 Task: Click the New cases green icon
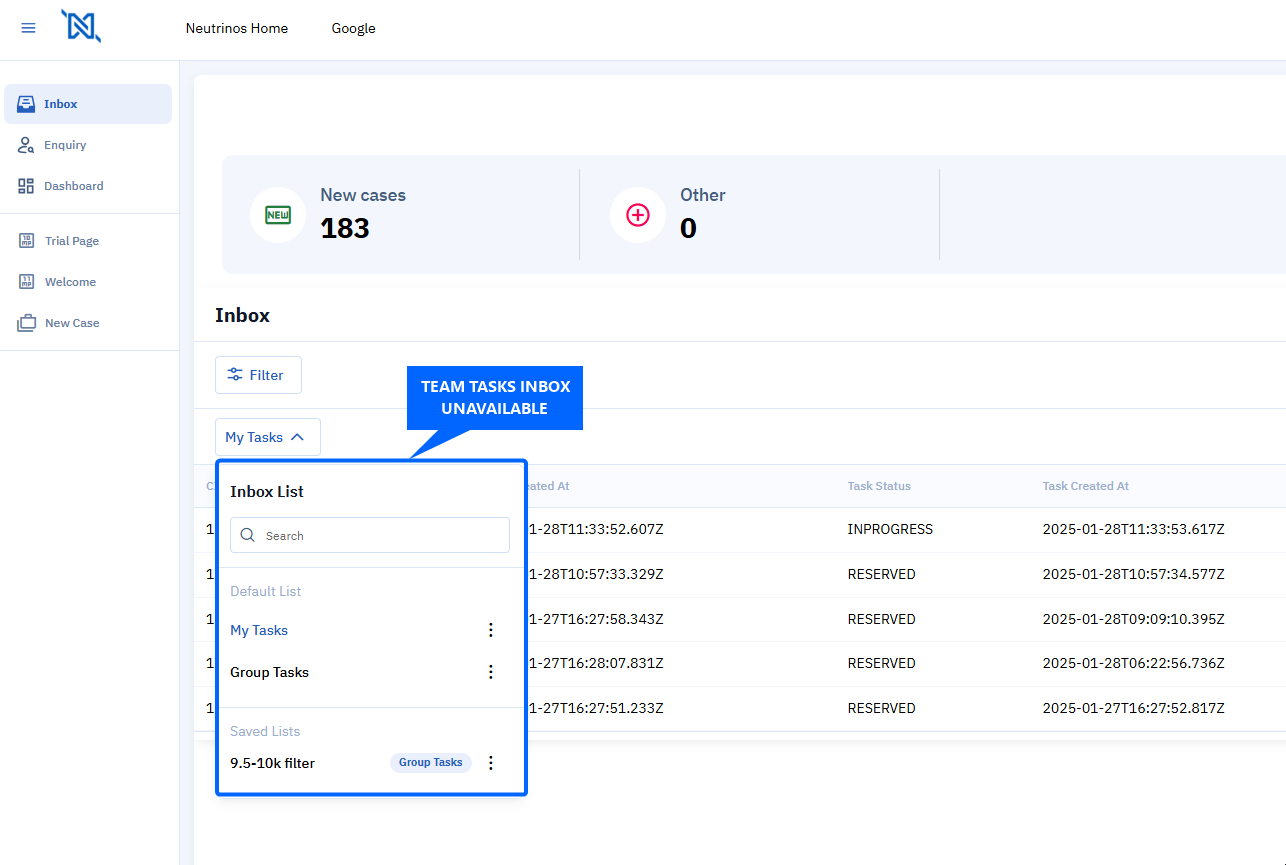[x=277, y=215]
